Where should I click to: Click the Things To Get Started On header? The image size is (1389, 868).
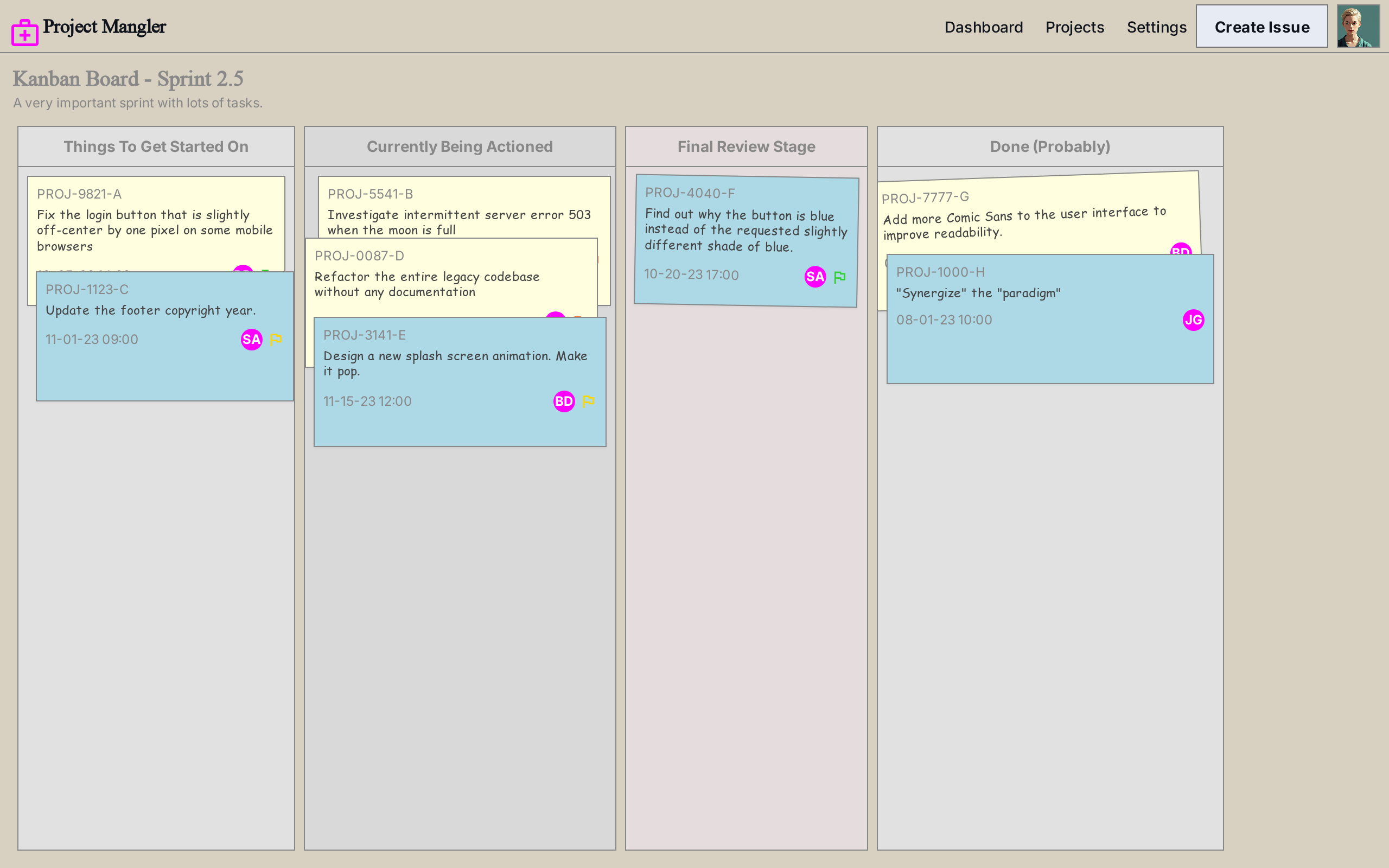[x=156, y=146]
